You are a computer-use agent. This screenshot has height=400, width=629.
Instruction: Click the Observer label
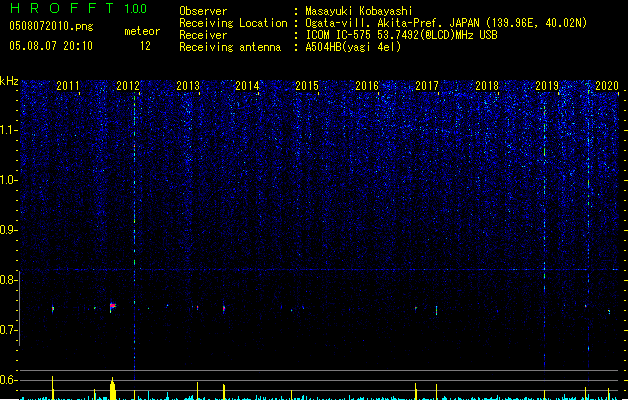pyautogui.click(x=203, y=11)
